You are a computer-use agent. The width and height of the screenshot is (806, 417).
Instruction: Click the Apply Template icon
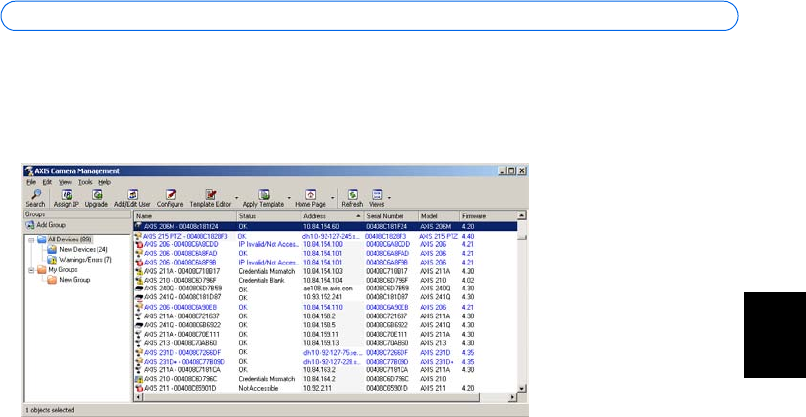point(263,196)
